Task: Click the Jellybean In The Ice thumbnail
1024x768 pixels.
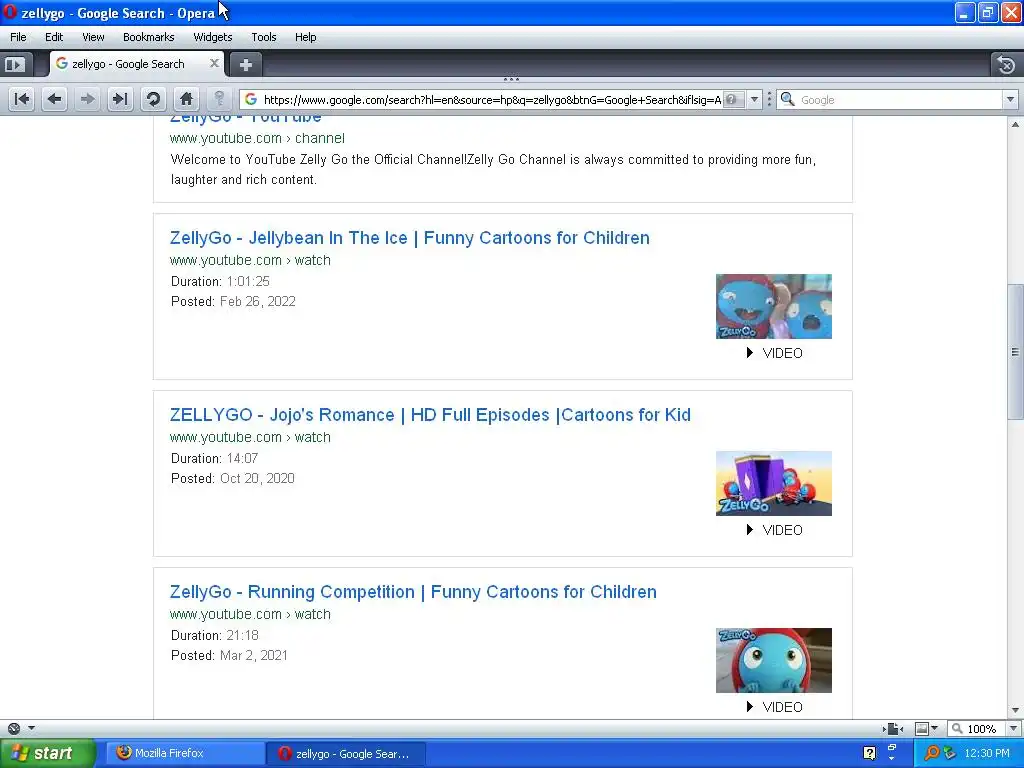Action: (x=774, y=306)
